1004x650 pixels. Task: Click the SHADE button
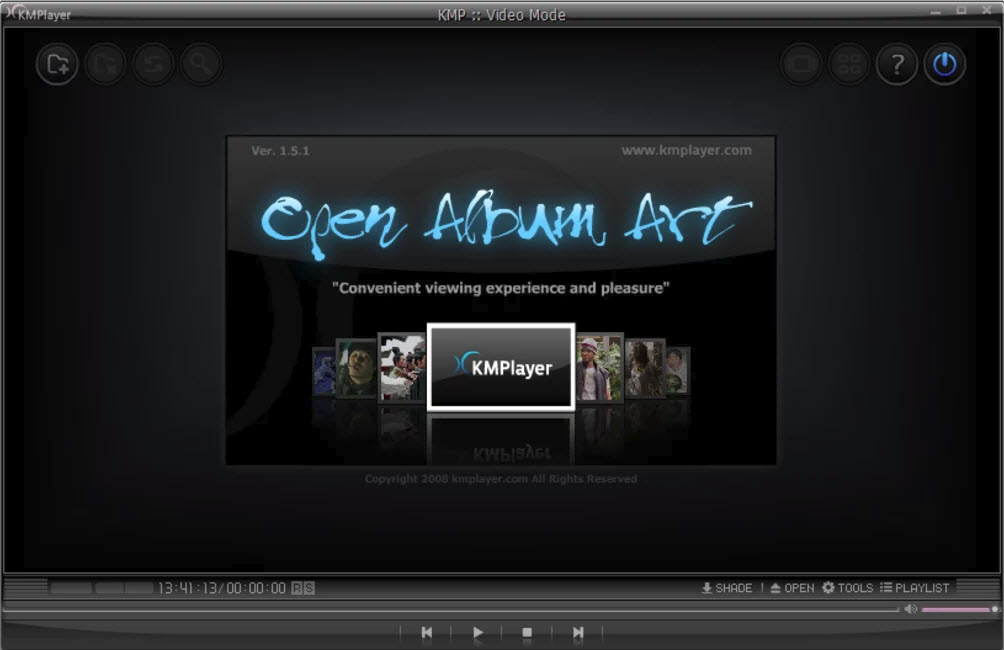coord(727,588)
